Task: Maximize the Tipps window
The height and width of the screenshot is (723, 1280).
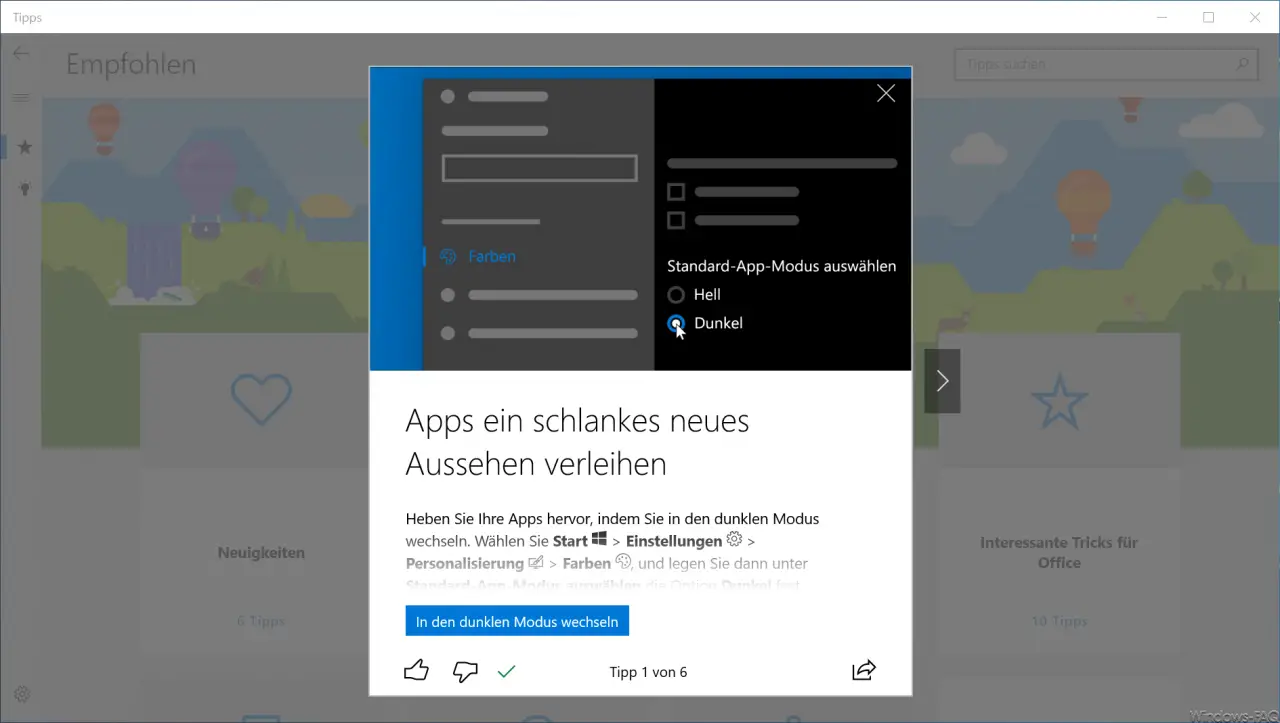Action: click(1209, 17)
